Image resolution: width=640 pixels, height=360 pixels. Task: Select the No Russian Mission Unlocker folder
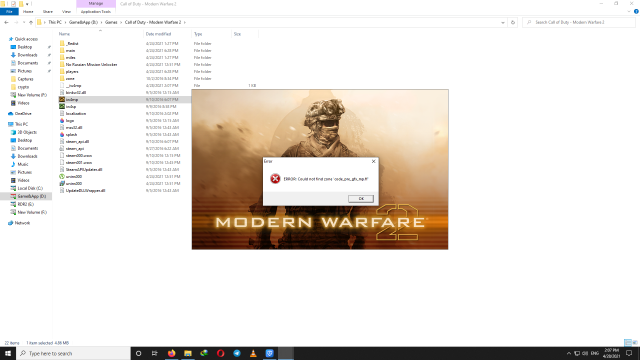pyautogui.click(x=91, y=64)
